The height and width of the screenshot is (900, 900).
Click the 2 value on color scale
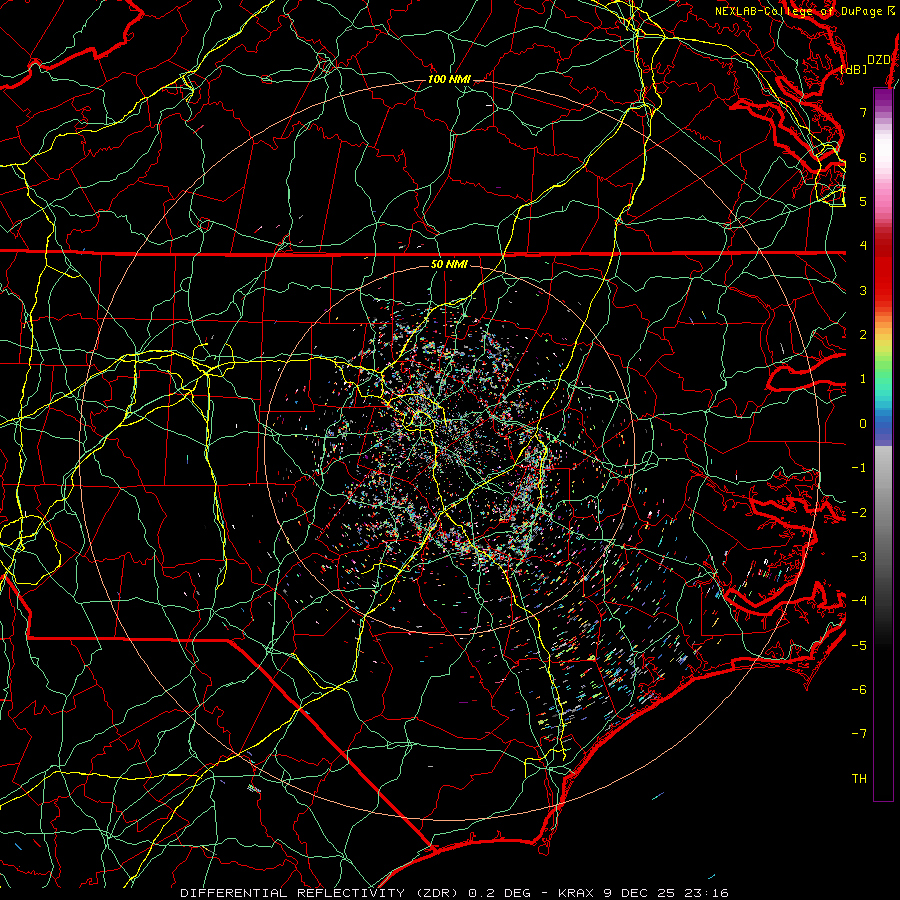point(863,335)
